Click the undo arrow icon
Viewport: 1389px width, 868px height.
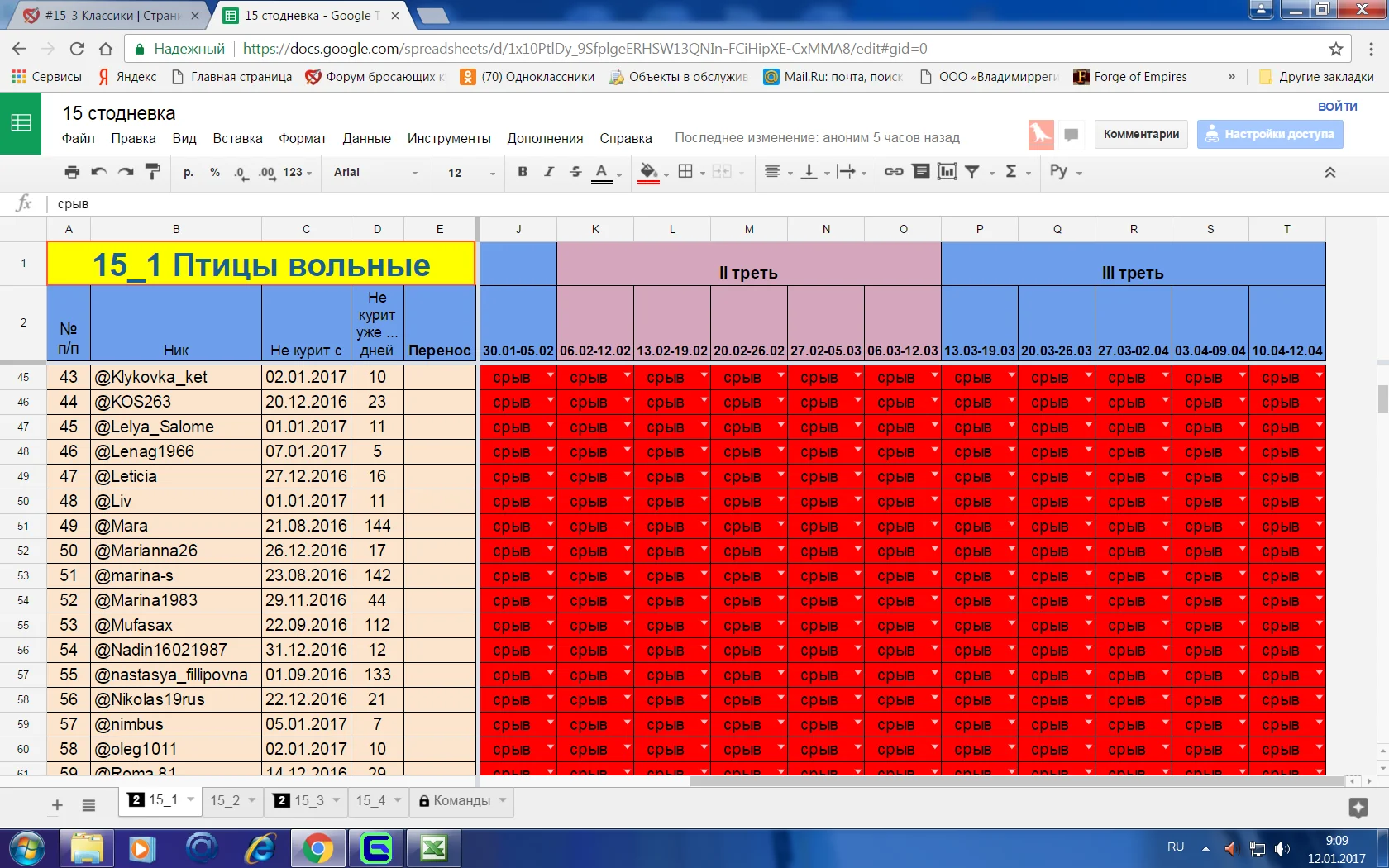(99, 172)
